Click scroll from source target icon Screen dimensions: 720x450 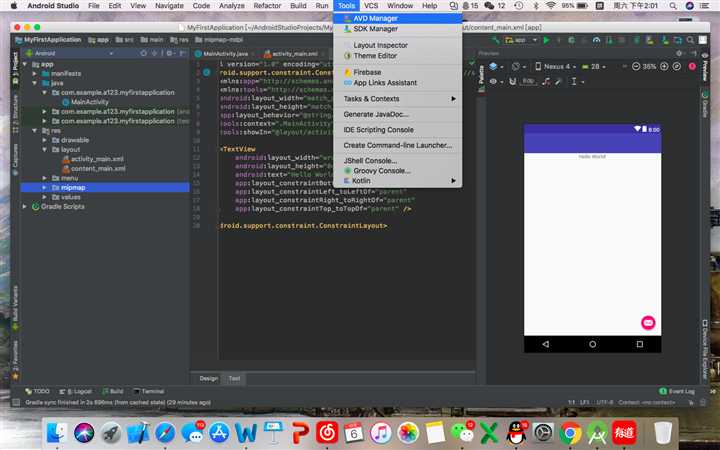tap(144, 53)
